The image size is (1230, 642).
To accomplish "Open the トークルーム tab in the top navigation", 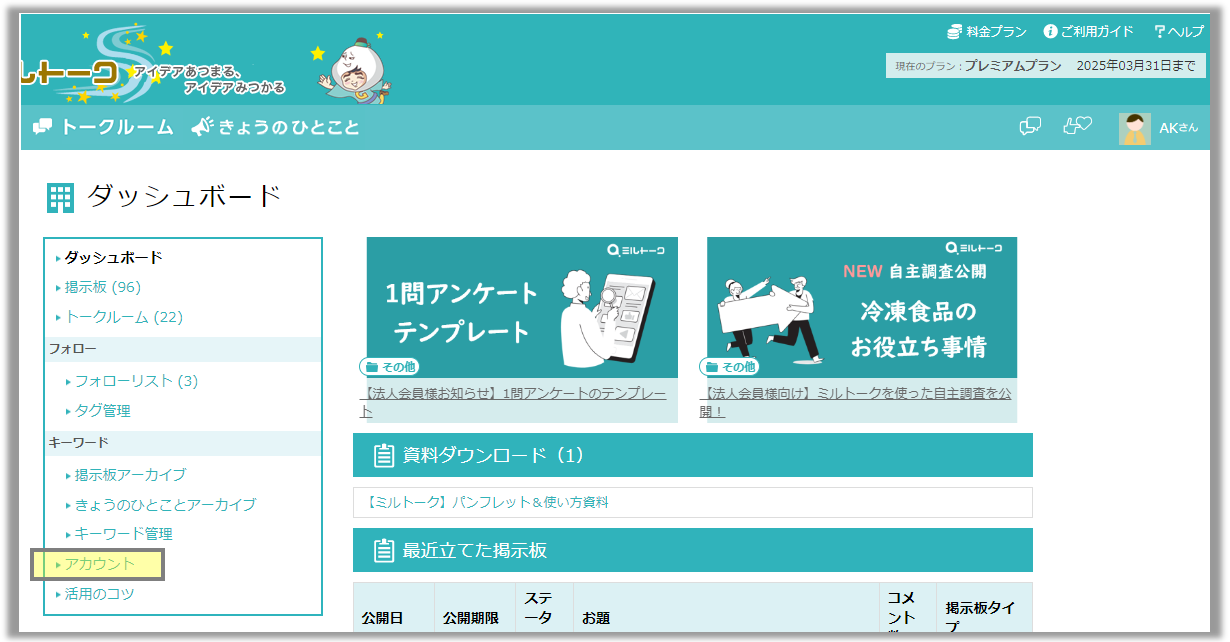I will [x=117, y=128].
